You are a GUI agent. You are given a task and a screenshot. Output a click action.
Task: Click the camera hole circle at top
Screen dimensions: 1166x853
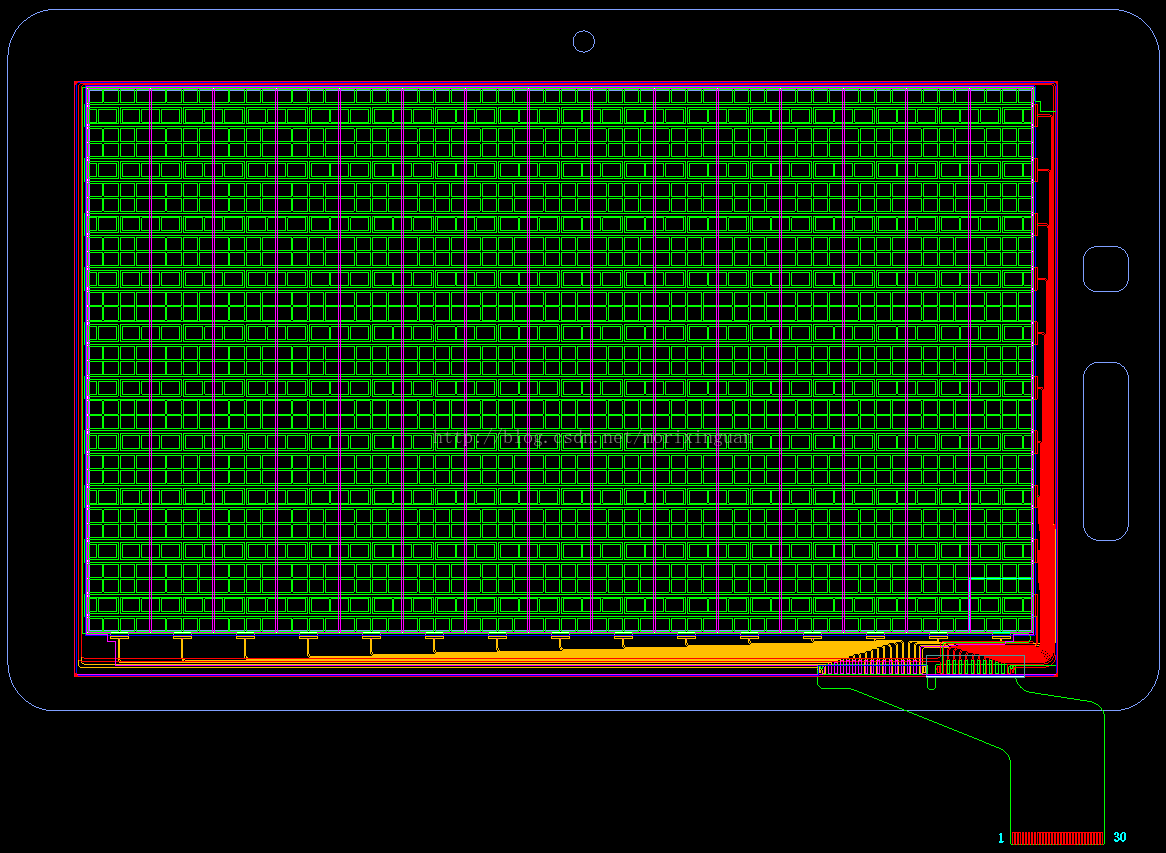pyautogui.click(x=584, y=42)
